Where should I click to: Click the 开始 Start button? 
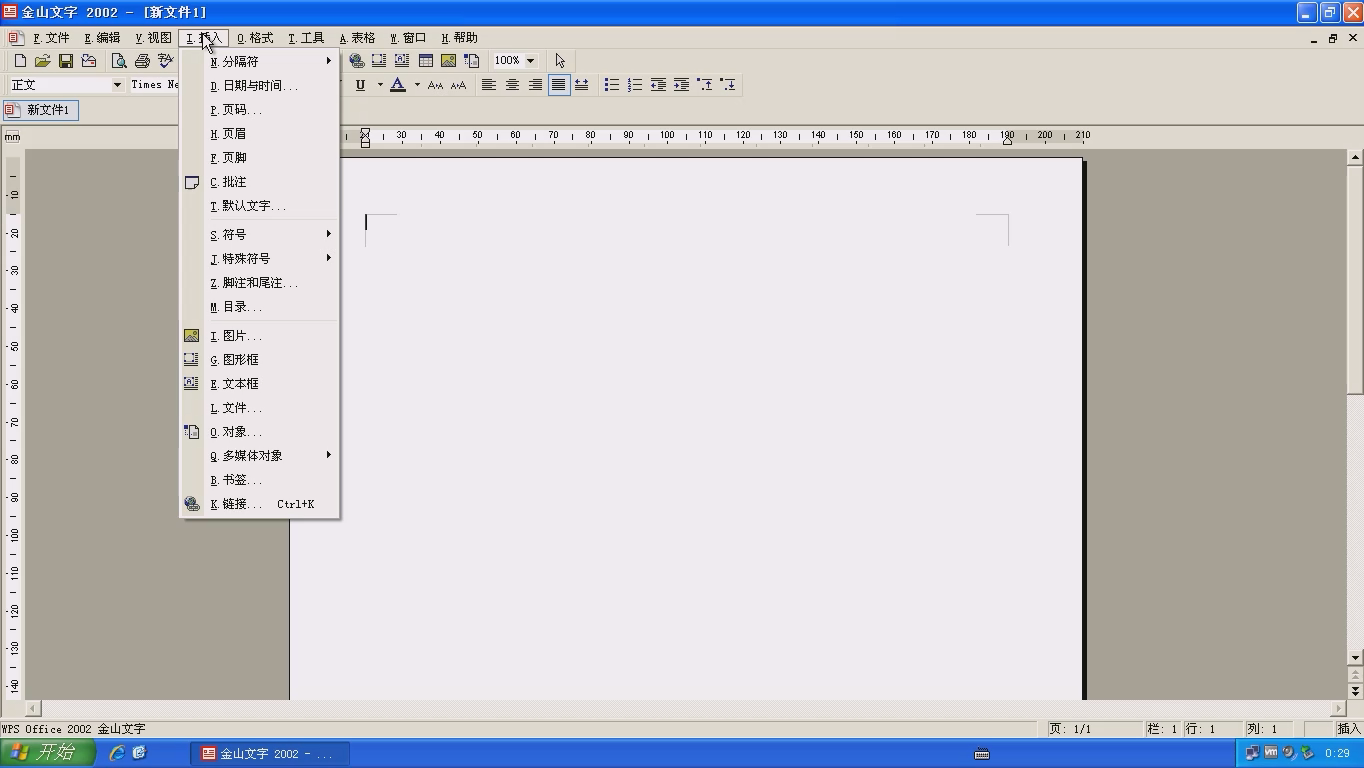point(47,753)
